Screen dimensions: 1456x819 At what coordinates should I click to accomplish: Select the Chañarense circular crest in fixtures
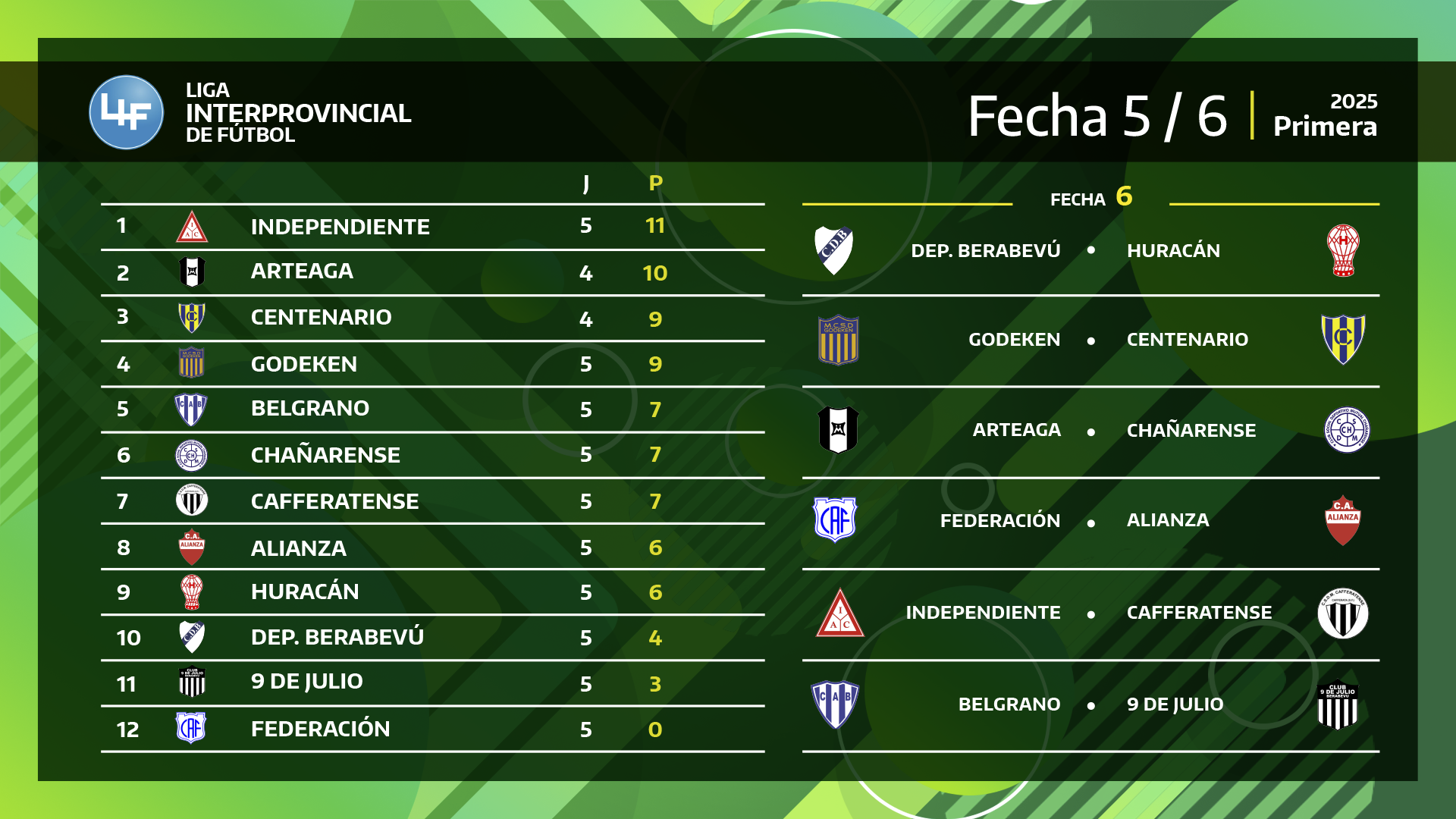(1347, 430)
